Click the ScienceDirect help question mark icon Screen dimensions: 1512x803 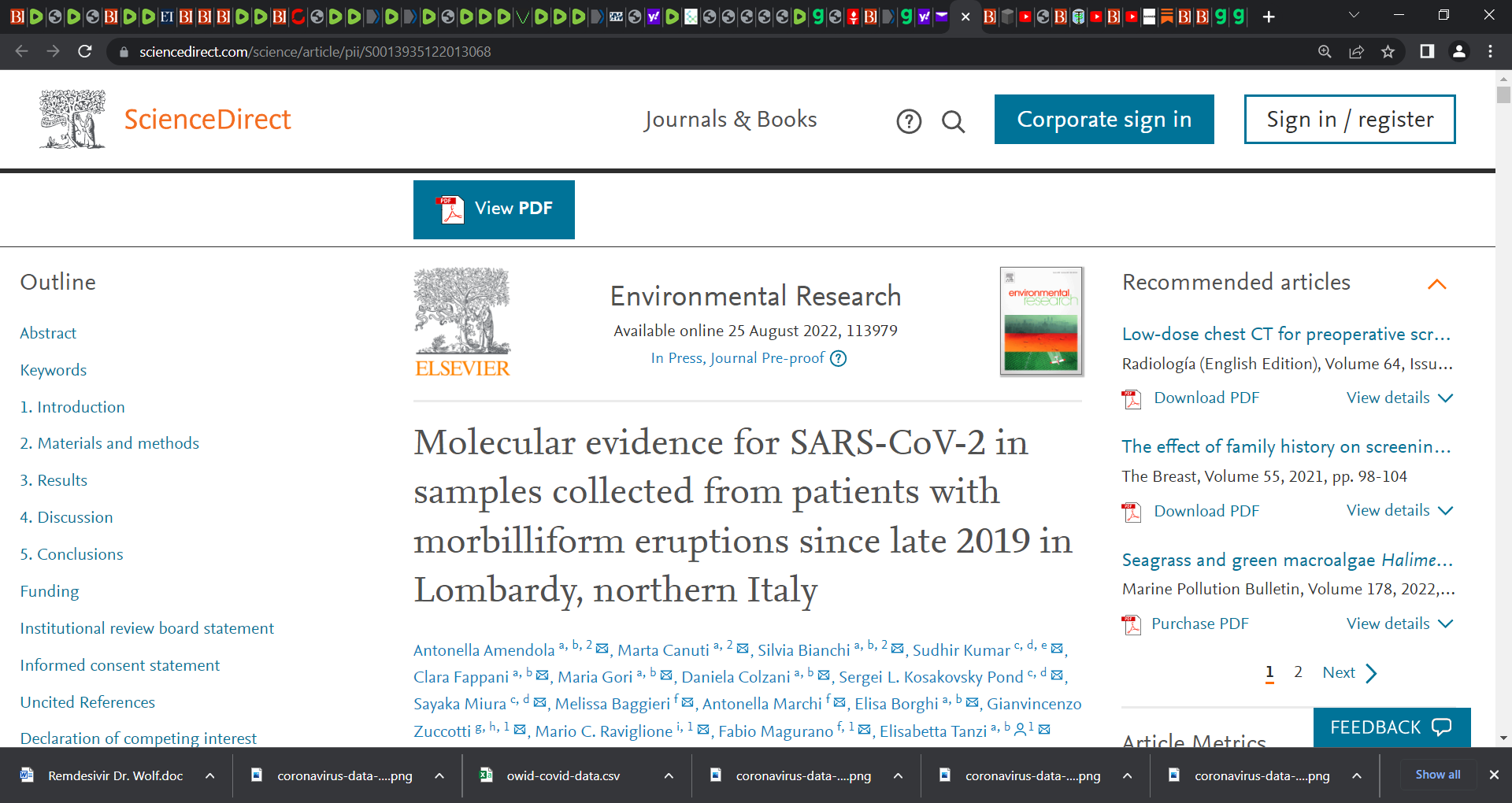[909, 121]
